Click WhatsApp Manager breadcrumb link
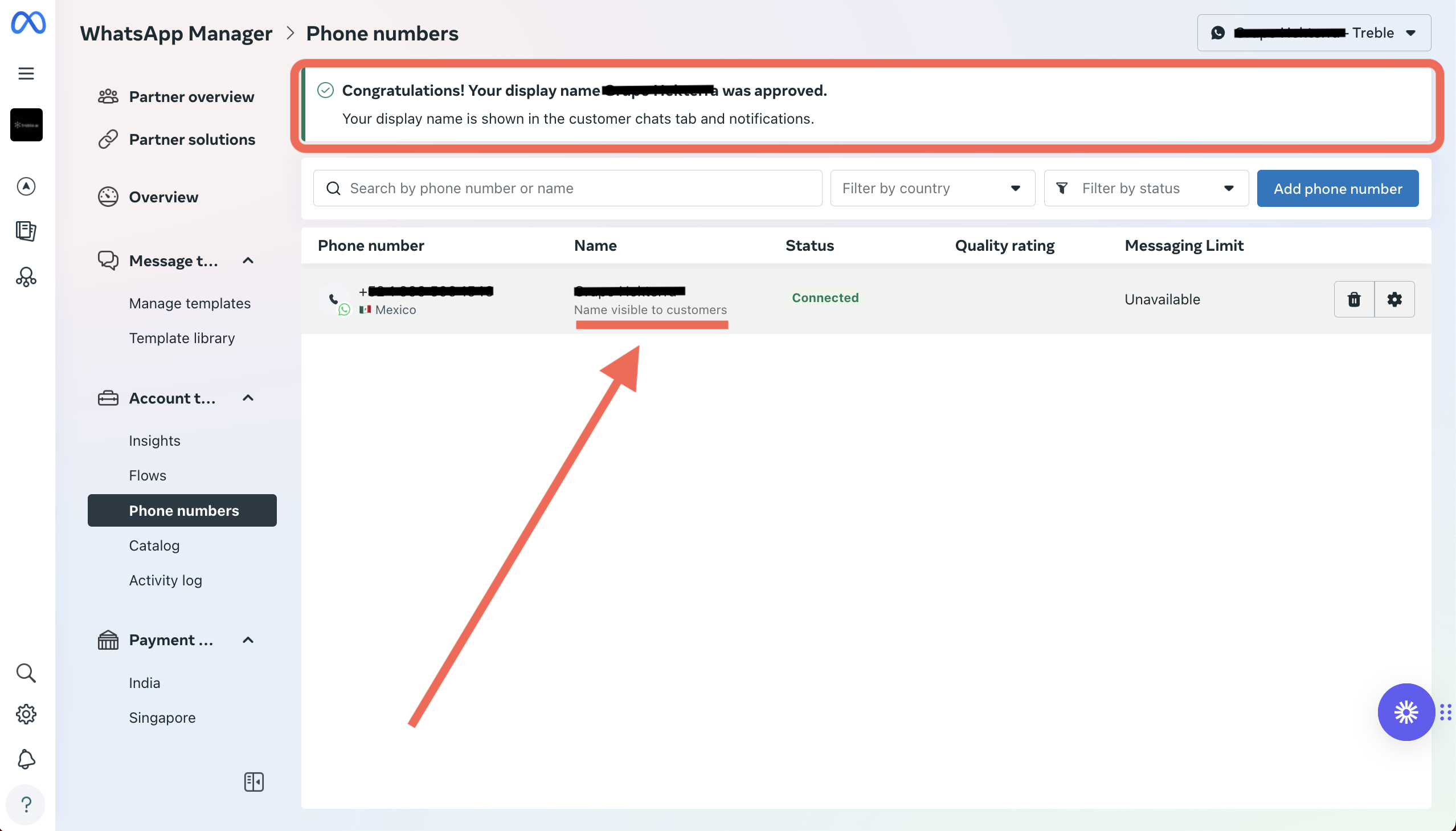 click(176, 33)
